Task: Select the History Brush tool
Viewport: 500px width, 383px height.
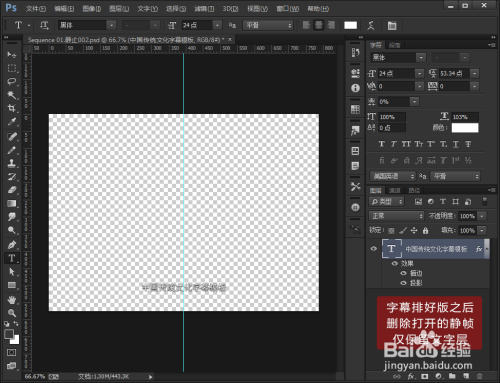Action: (12, 177)
